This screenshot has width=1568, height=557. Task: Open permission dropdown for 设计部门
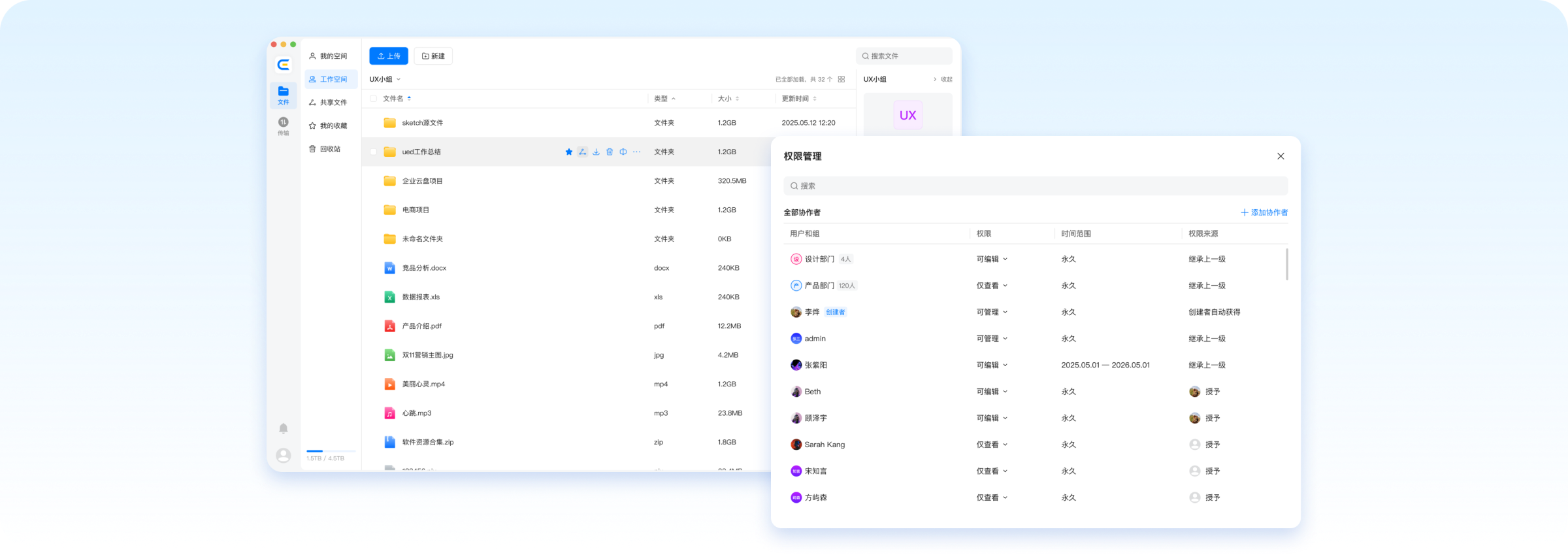992,259
